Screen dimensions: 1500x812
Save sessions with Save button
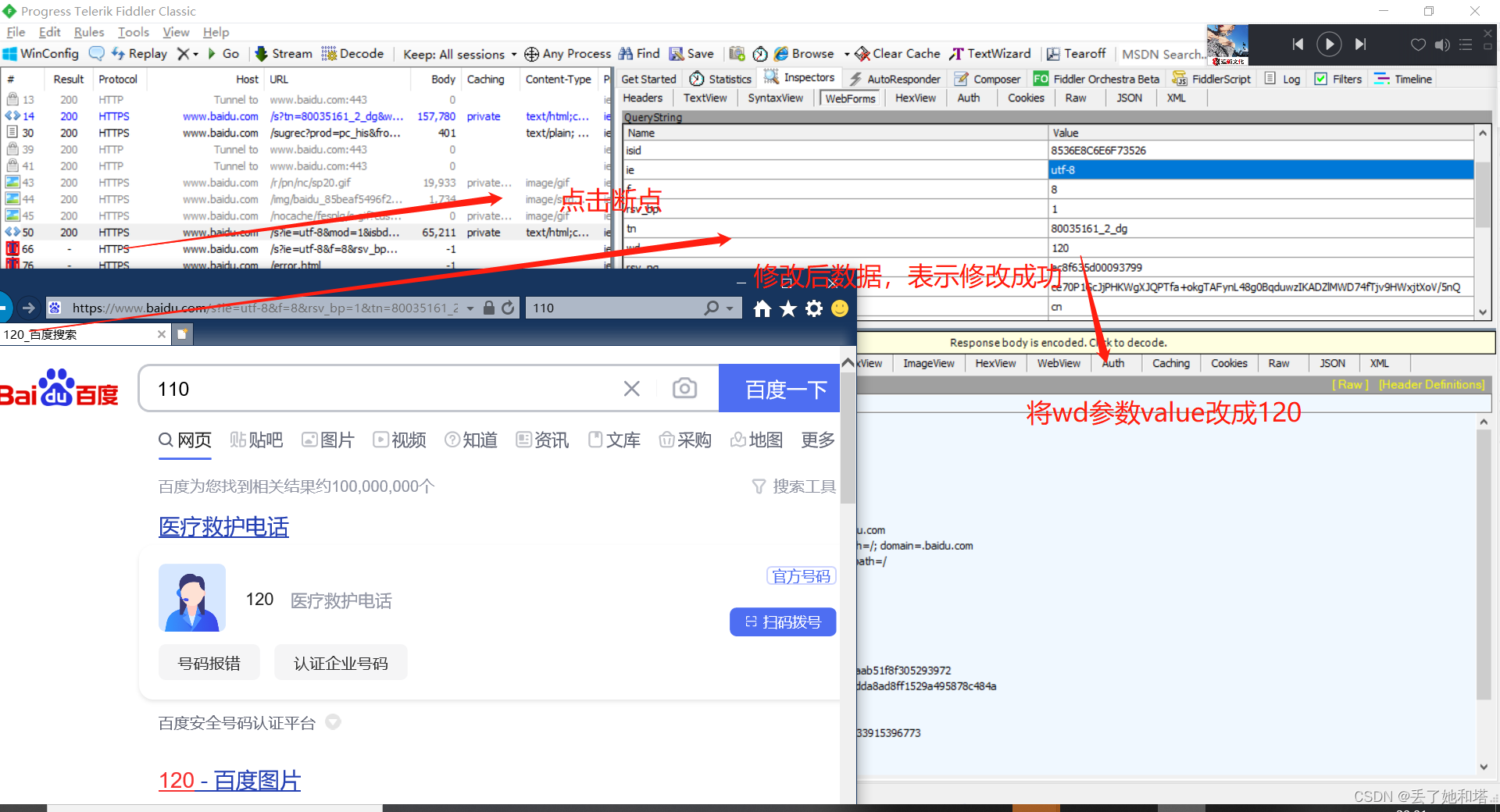point(691,54)
